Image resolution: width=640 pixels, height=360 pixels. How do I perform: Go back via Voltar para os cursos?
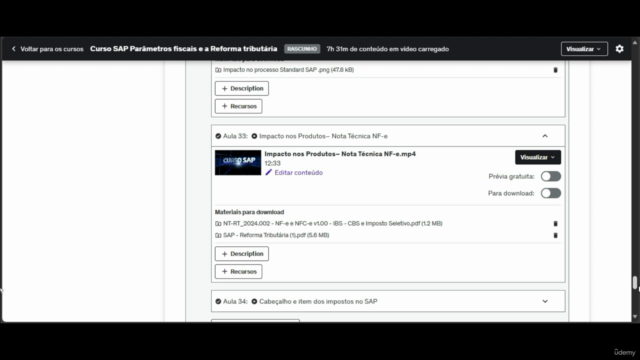pyautogui.click(x=51, y=49)
